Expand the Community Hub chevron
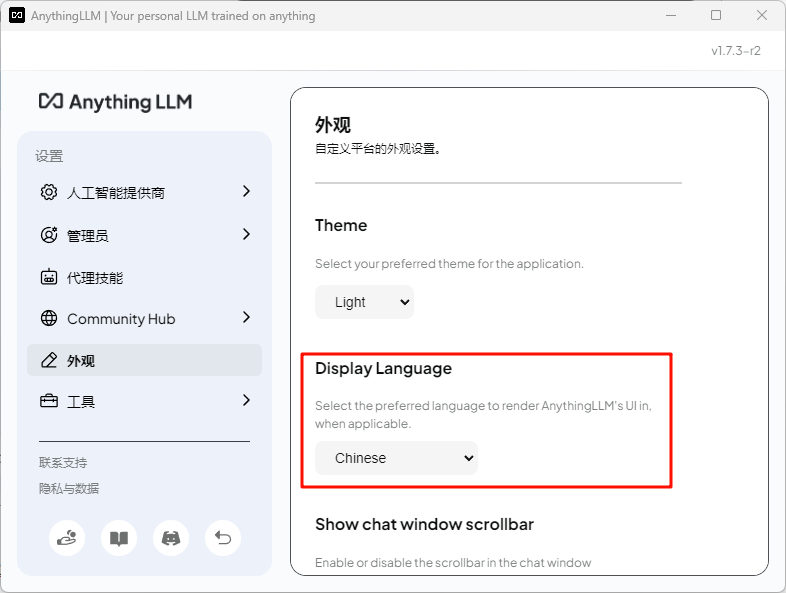The height and width of the screenshot is (593, 786). [246, 317]
